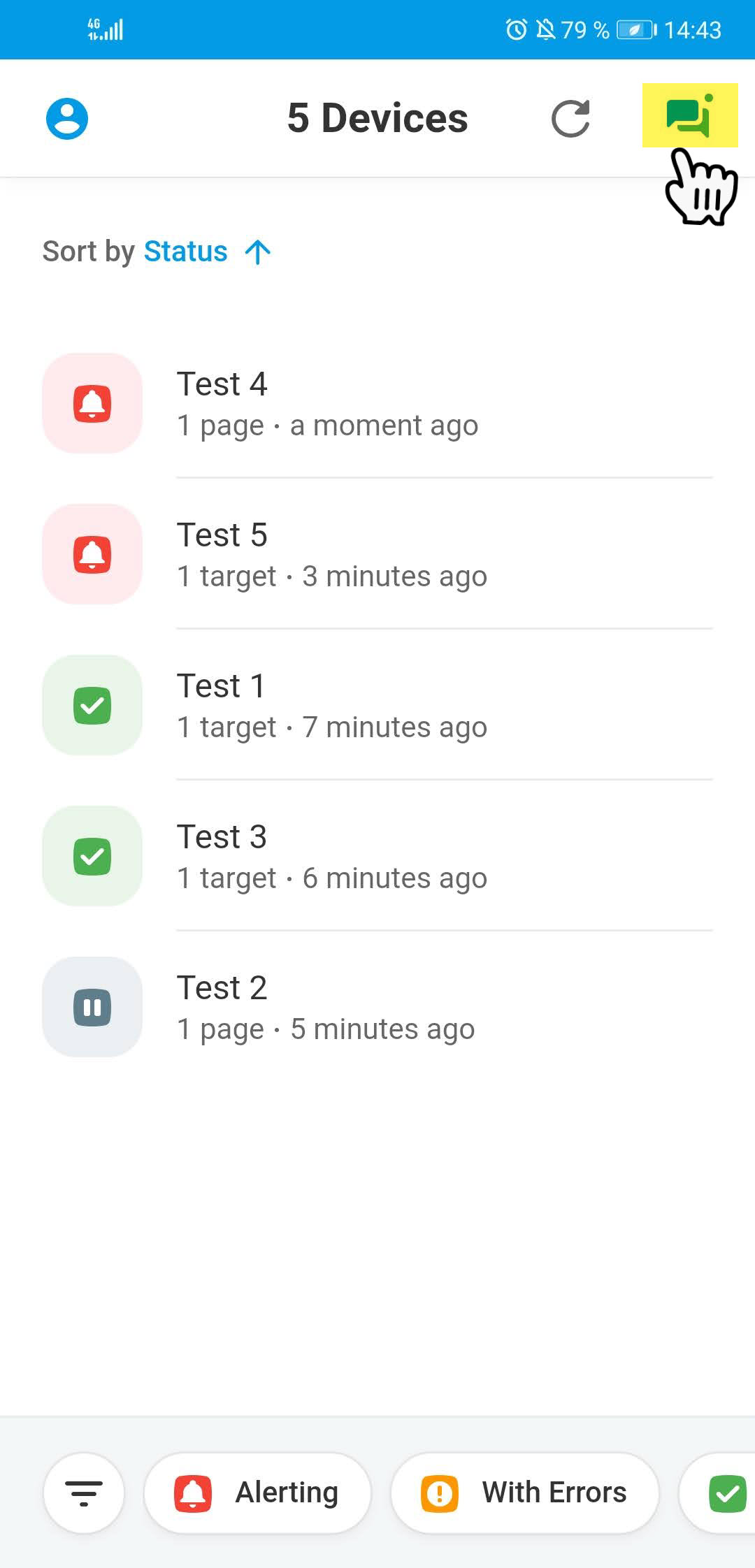
Task: Tap the red alert bell for Test 4
Action: [x=92, y=403]
